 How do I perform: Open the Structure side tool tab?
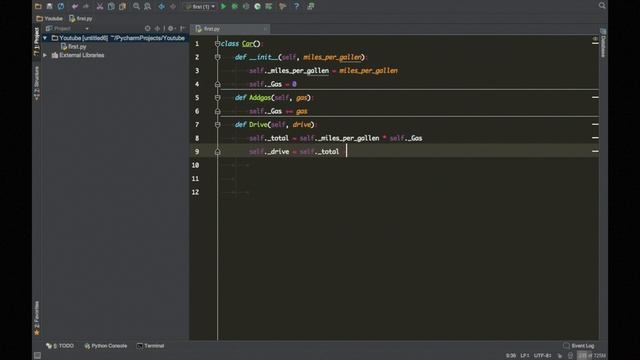(37, 83)
